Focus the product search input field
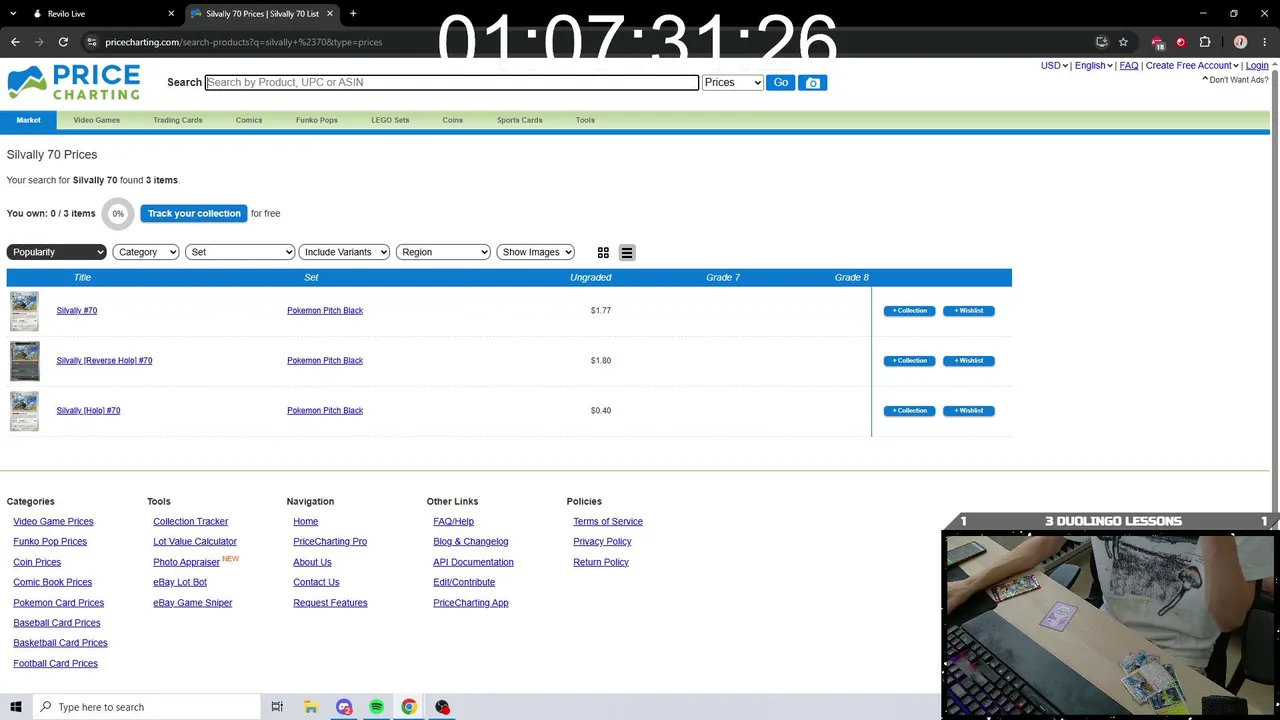The image size is (1280, 720). tap(452, 83)
